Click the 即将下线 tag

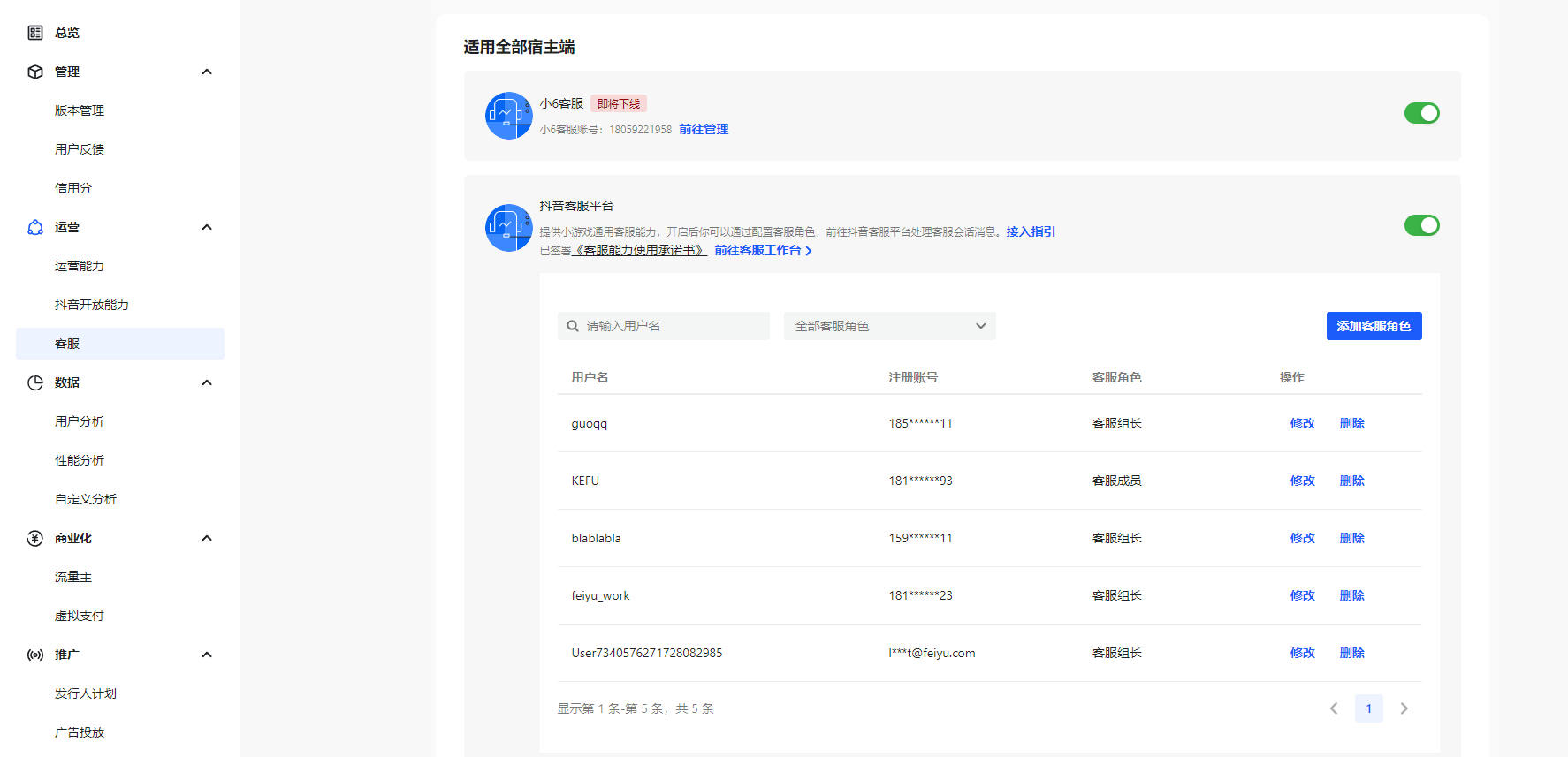tap(619, 103)
